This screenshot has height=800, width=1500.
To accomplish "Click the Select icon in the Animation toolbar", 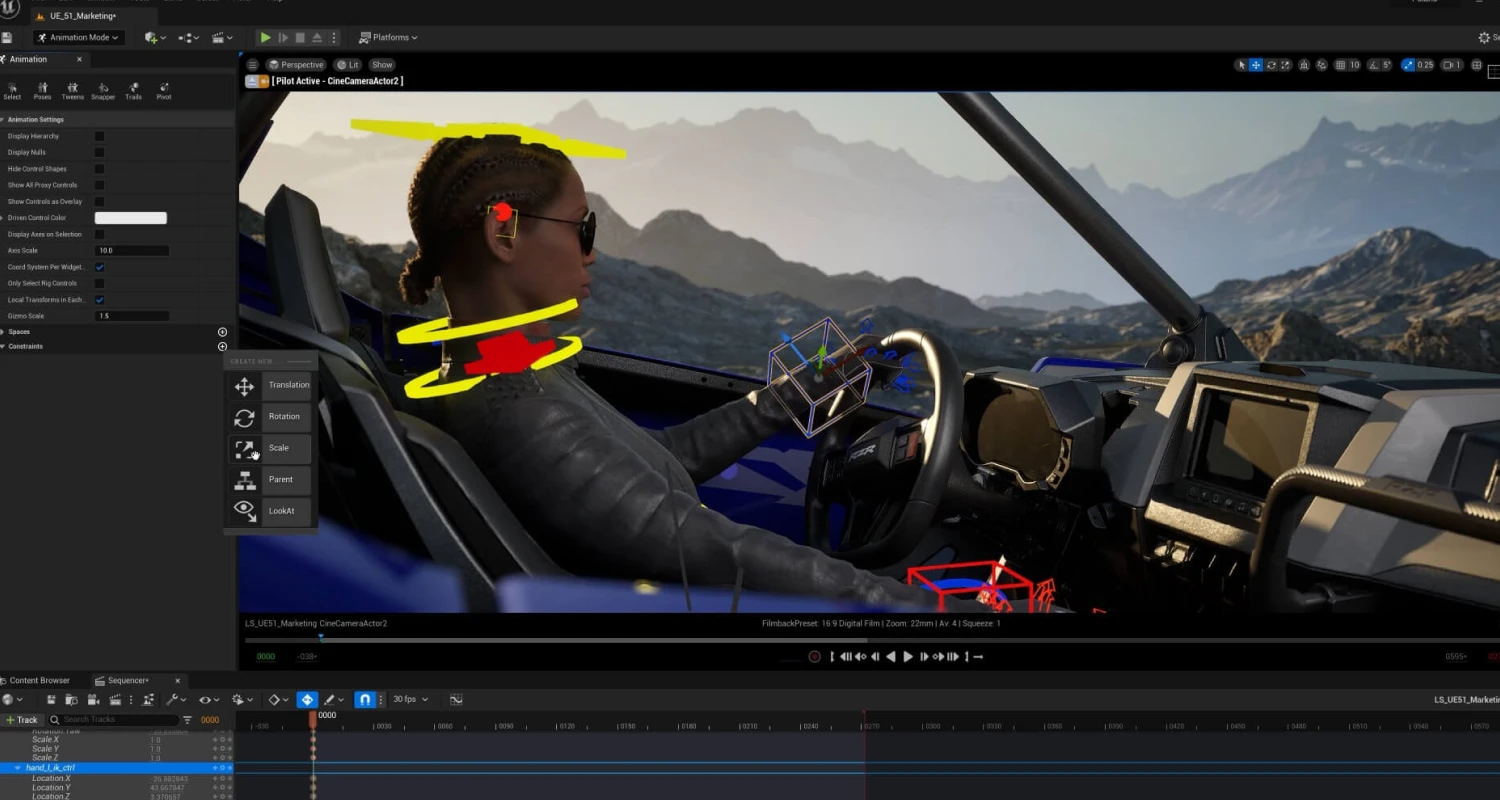I will 12,91.
